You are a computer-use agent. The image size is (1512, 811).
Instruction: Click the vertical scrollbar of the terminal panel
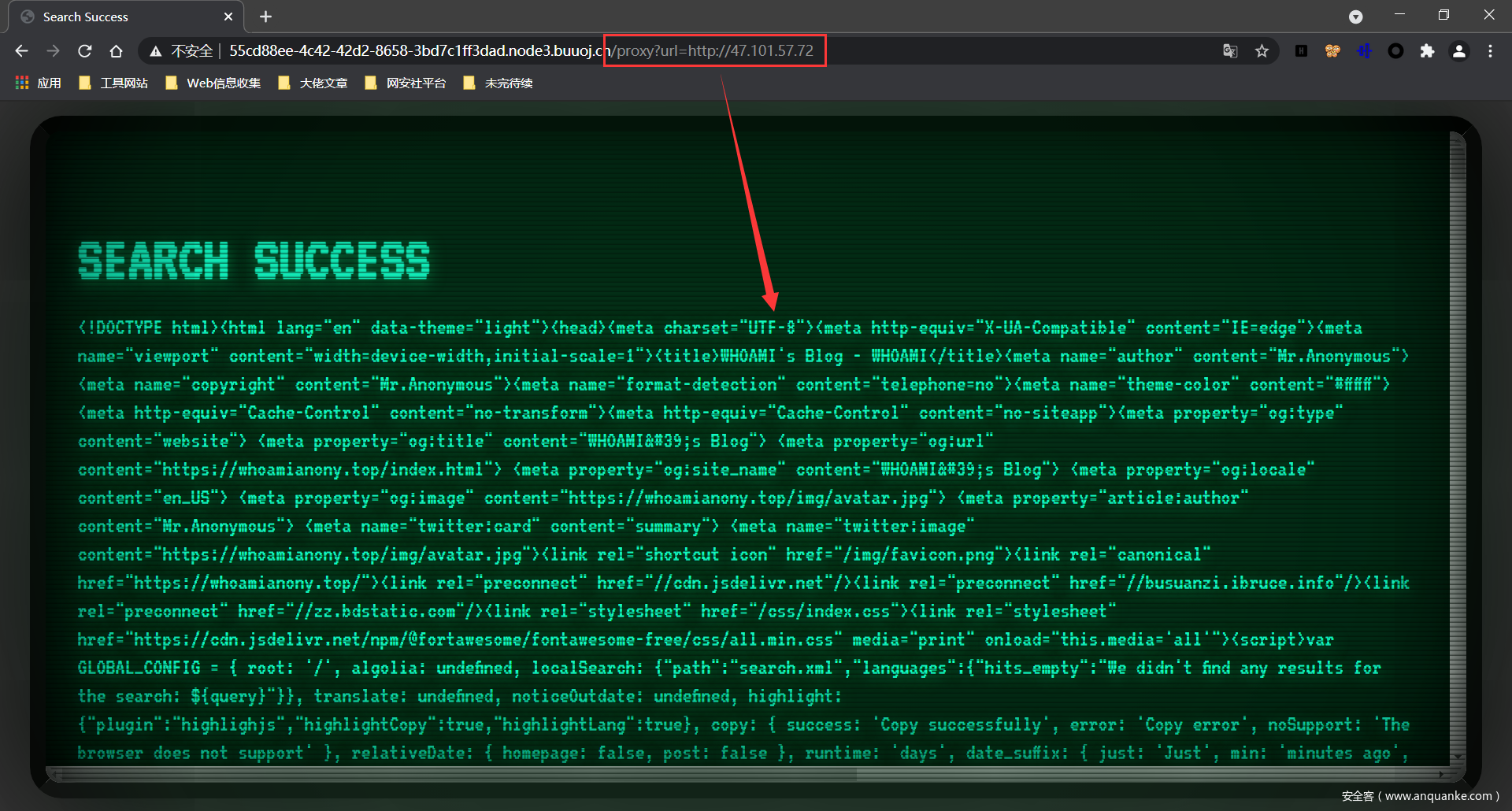(x=1457, y=441)
